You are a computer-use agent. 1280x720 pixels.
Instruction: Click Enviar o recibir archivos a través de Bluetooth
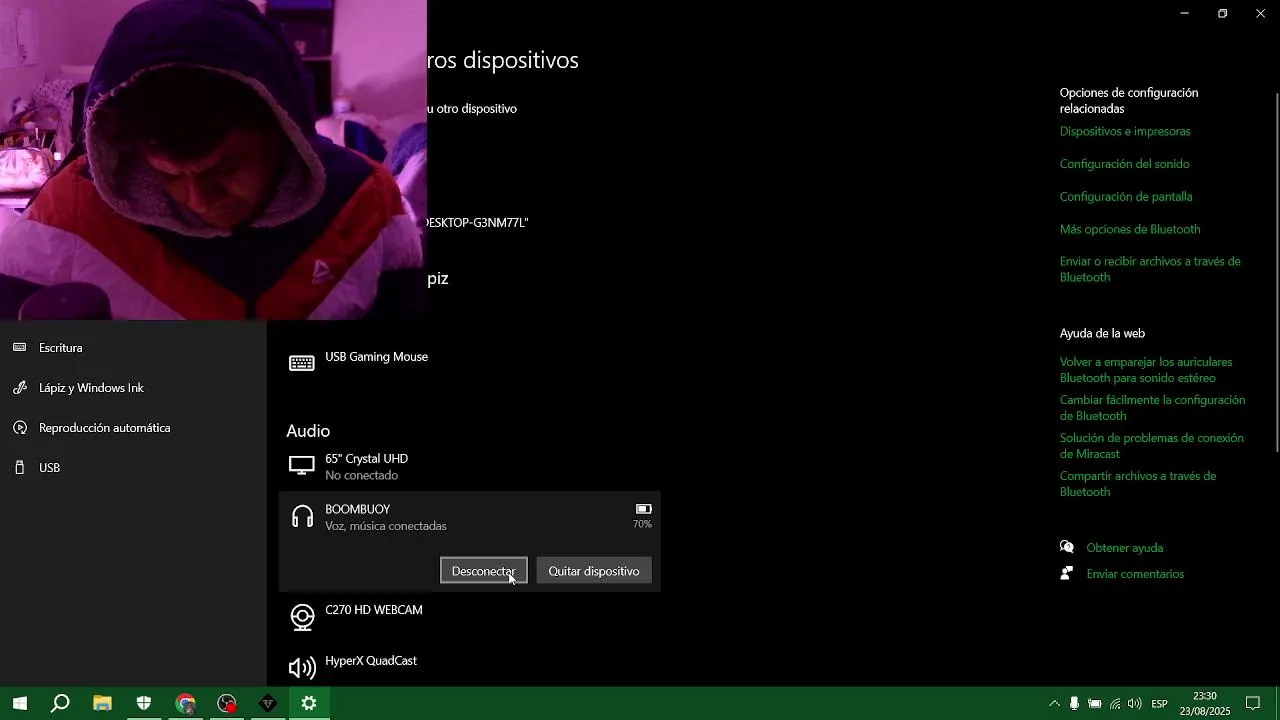[1150, 269]
